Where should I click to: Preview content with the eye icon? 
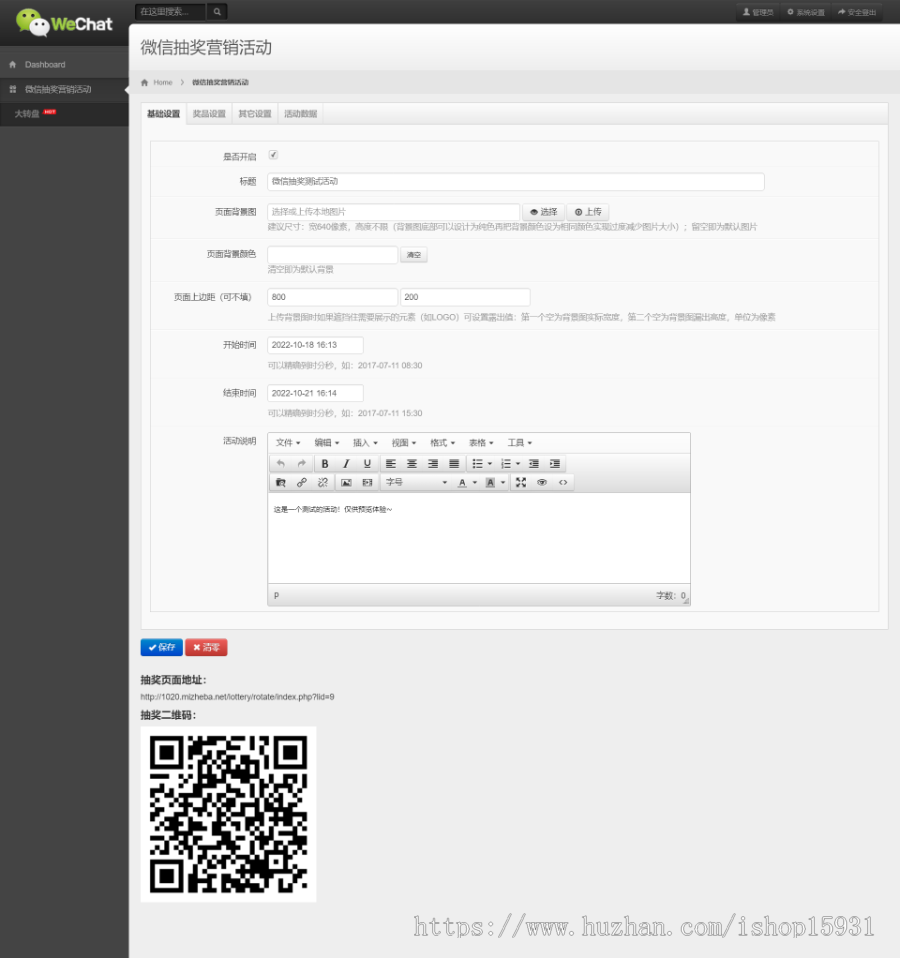[541, 482]
